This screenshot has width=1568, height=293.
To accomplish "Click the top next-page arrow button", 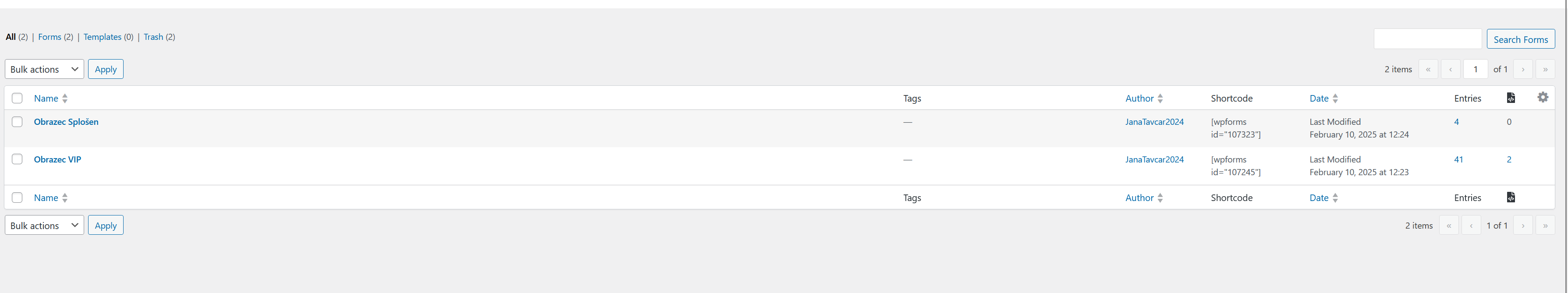I will 1523,69.
